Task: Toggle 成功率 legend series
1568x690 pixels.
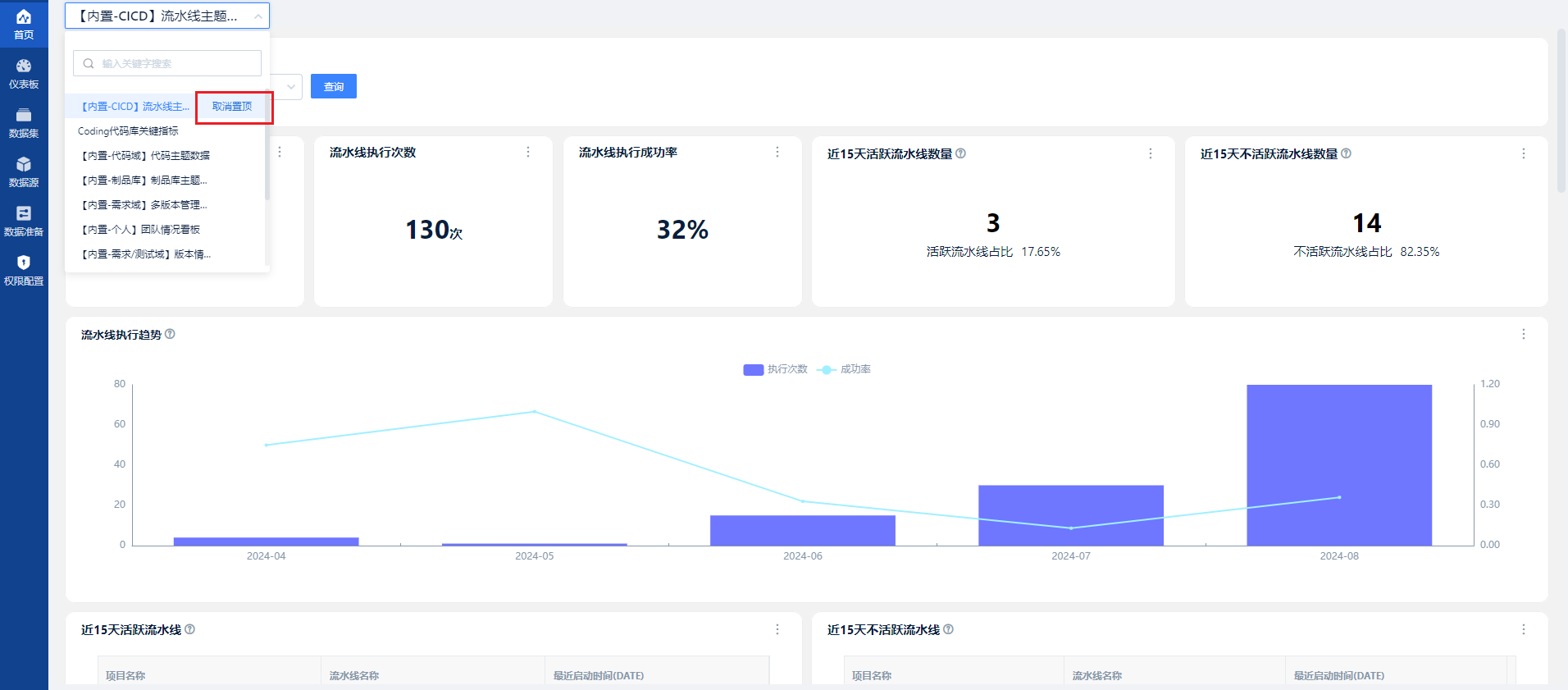Action: pyautogui.click(x=845, y=369)
